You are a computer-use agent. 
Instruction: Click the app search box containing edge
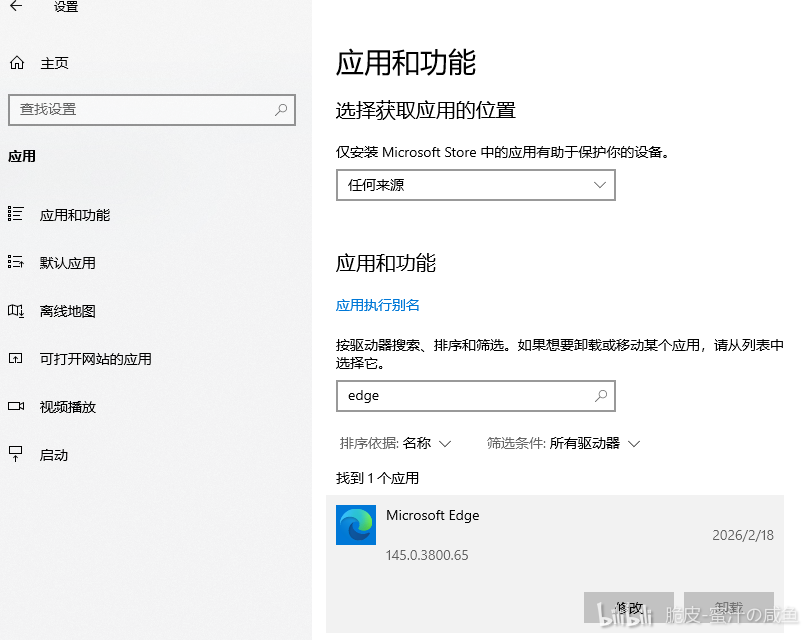475,396
